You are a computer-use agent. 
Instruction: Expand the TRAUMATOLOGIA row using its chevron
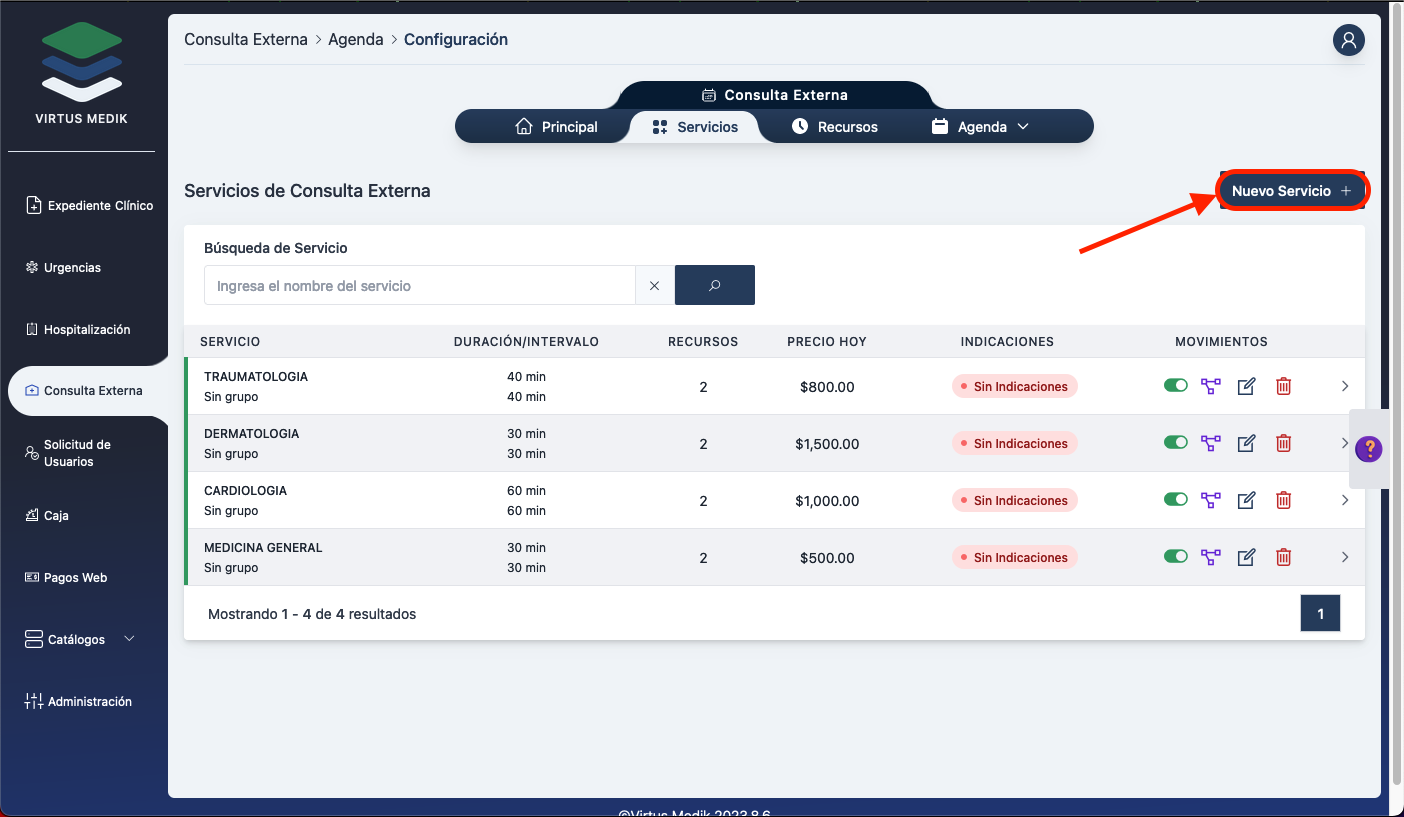tap(1345, 386)
